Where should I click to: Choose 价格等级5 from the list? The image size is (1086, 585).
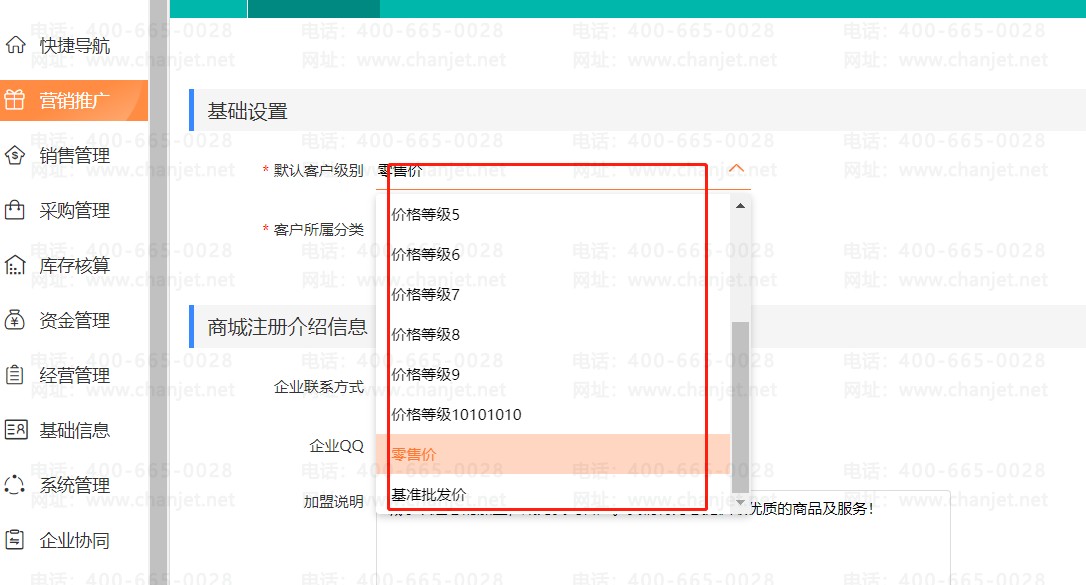[553, 215]
